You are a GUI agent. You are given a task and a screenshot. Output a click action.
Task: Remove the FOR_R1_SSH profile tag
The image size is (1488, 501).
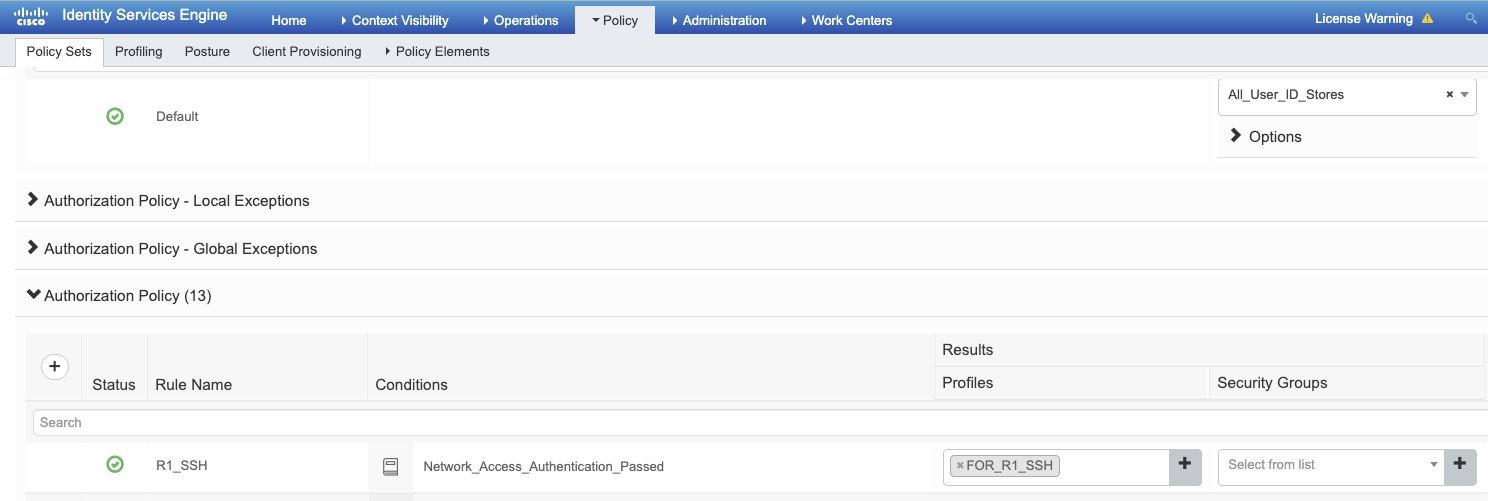[x=960, y=465]
